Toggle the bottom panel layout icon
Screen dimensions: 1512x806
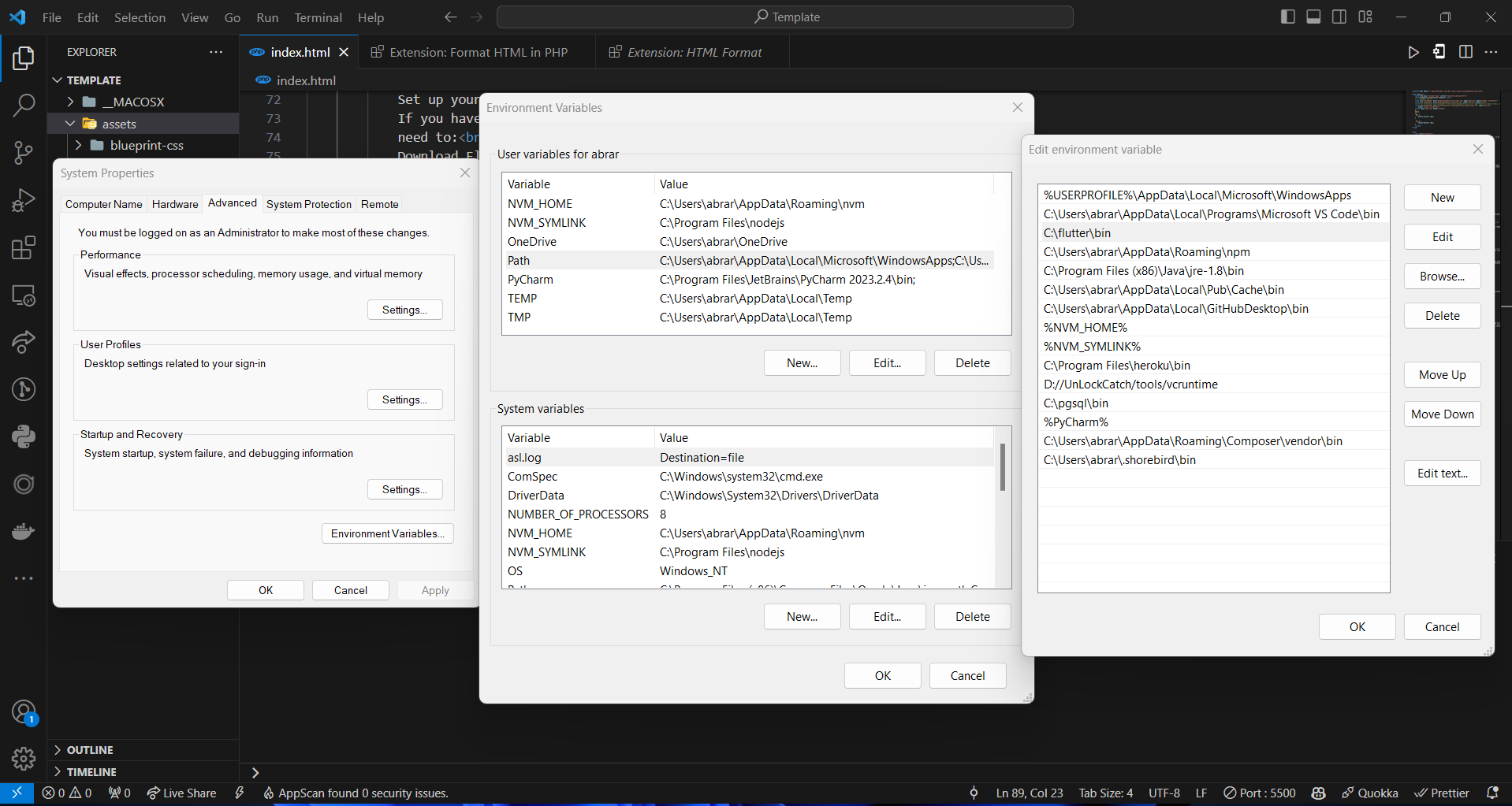(x=1313, y=17)
